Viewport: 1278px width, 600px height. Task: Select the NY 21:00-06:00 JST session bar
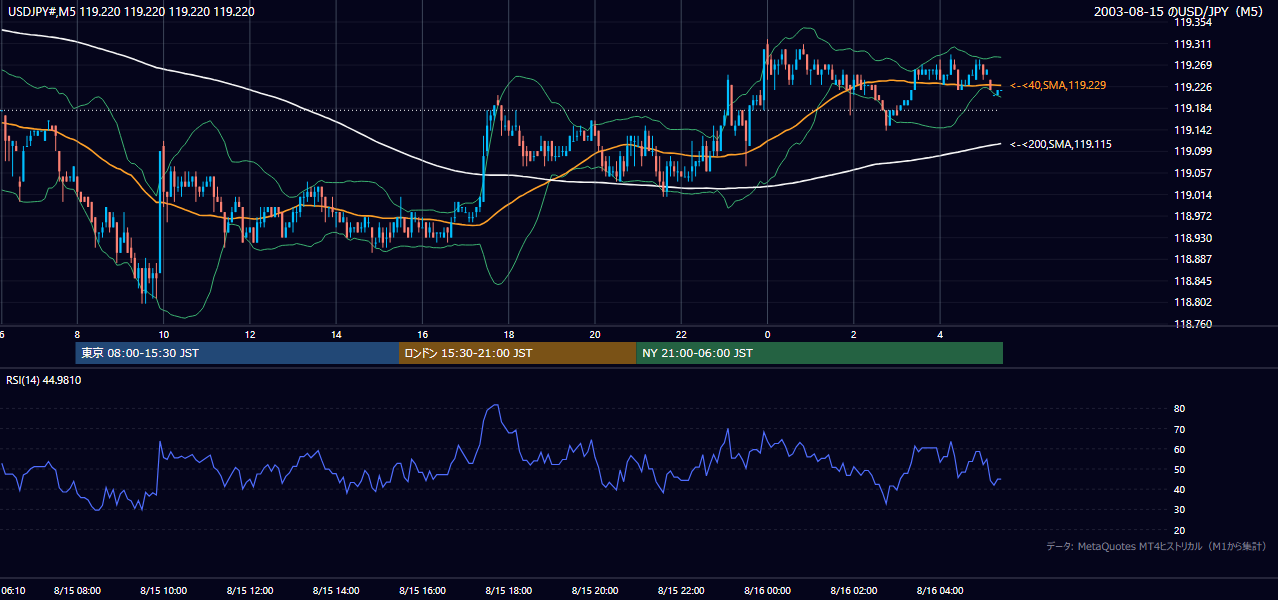(x=819, y=353)
